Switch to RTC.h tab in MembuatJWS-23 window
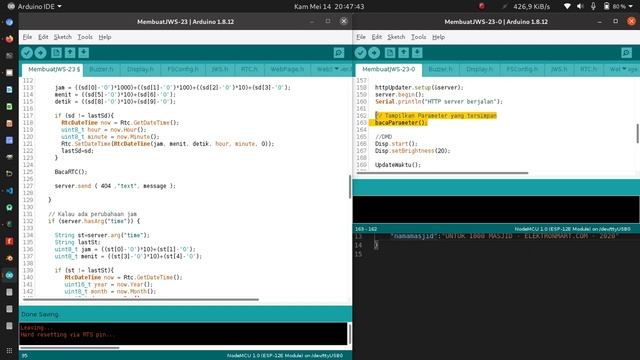Image resolution: width=640 pixels, height=360 pixels. (x=249, y=69)
